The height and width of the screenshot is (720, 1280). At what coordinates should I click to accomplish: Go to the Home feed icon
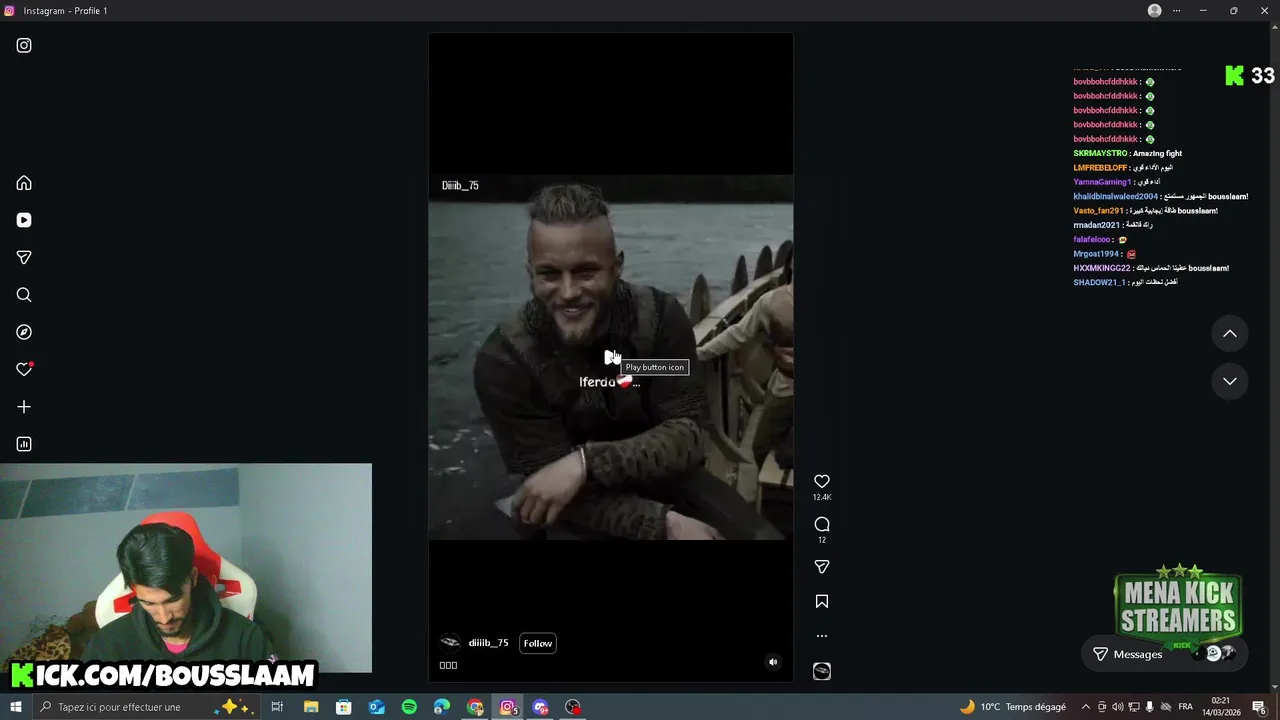pos(24,183)
